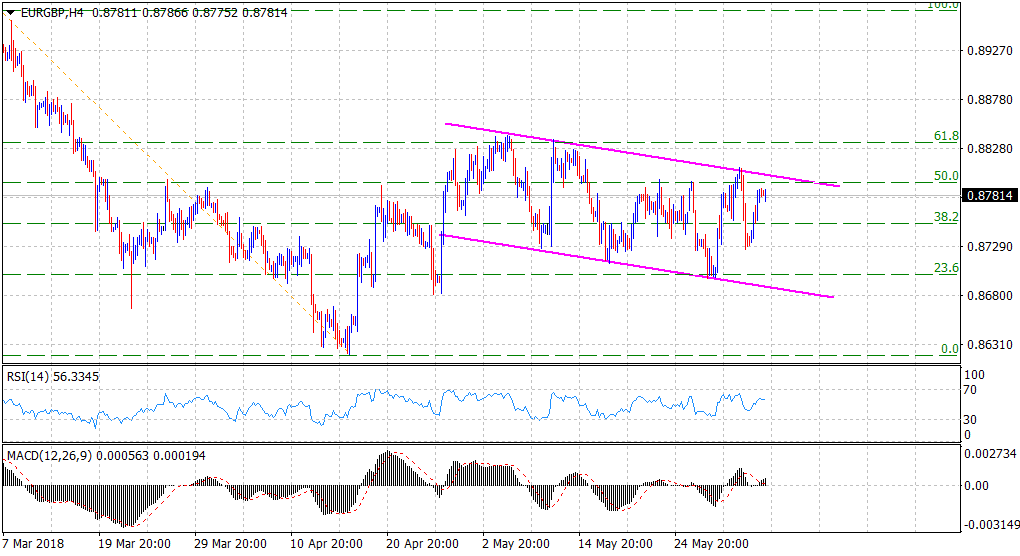Click the 10 Apr 20:00 time label
The height and width of the screenshot is (556, 1020).
[327, 544]
